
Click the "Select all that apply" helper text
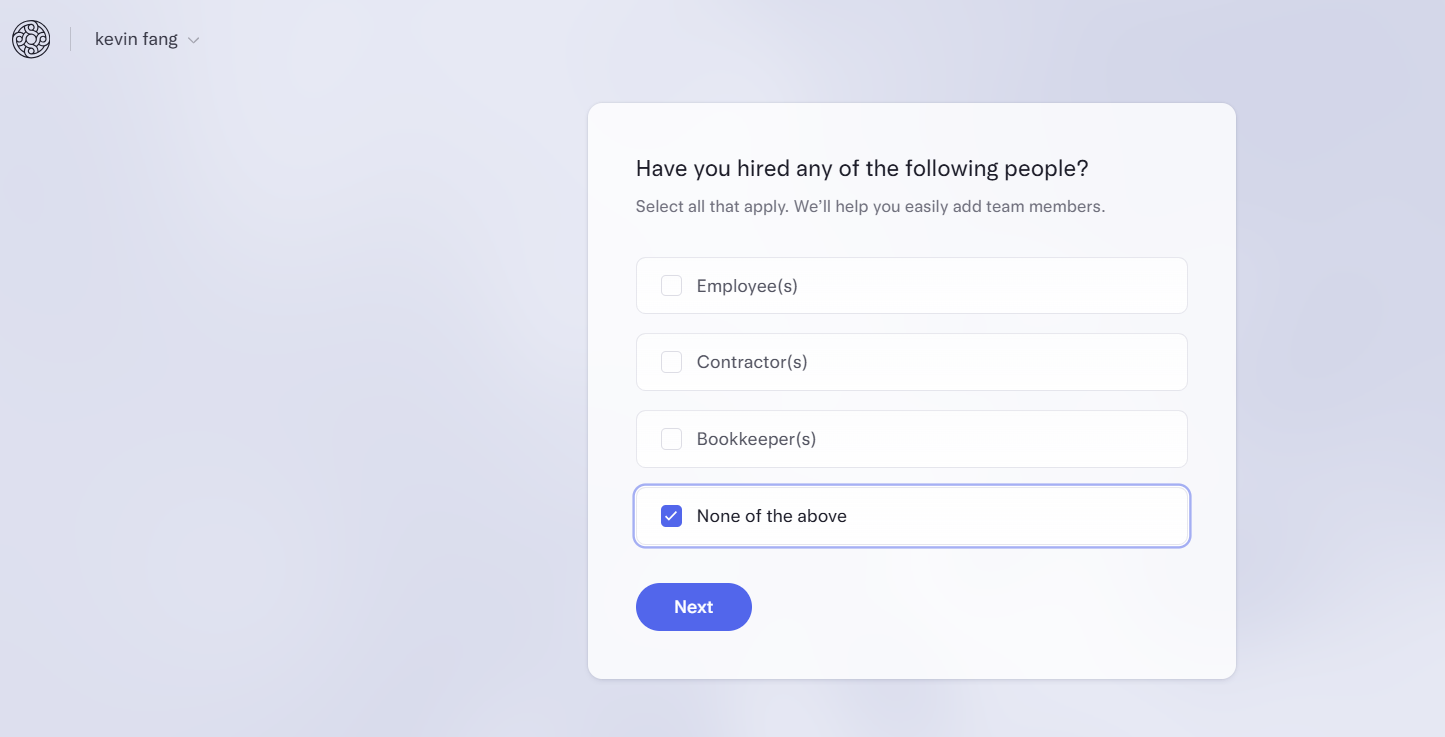click(870, 207)
